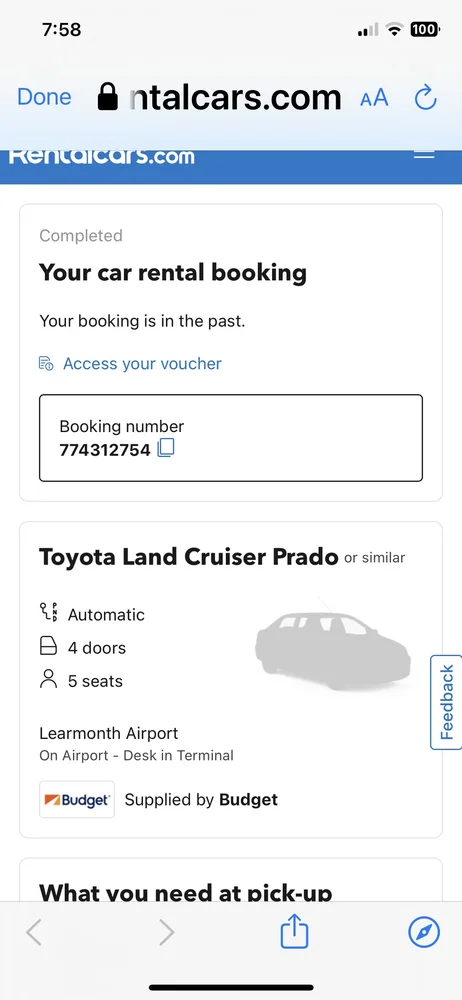Open the Access your voucher link
The image size is (462, 1000).
tap(142, 364)
